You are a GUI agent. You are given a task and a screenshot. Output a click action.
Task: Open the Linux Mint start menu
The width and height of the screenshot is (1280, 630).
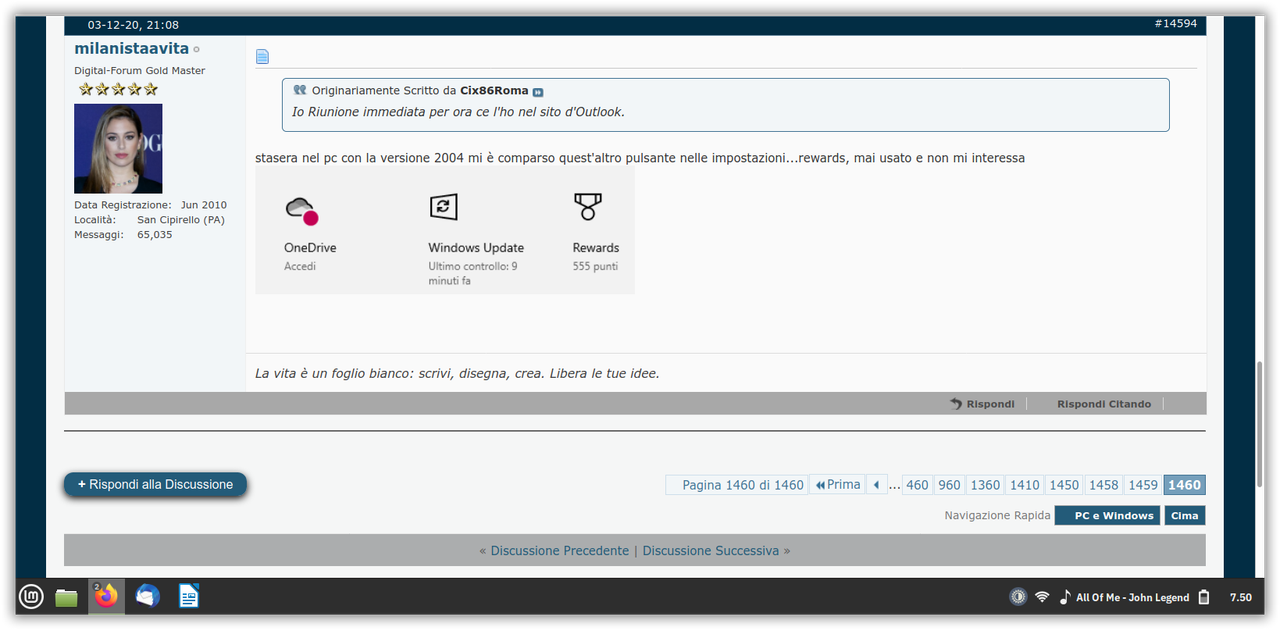tap(32, 597)
